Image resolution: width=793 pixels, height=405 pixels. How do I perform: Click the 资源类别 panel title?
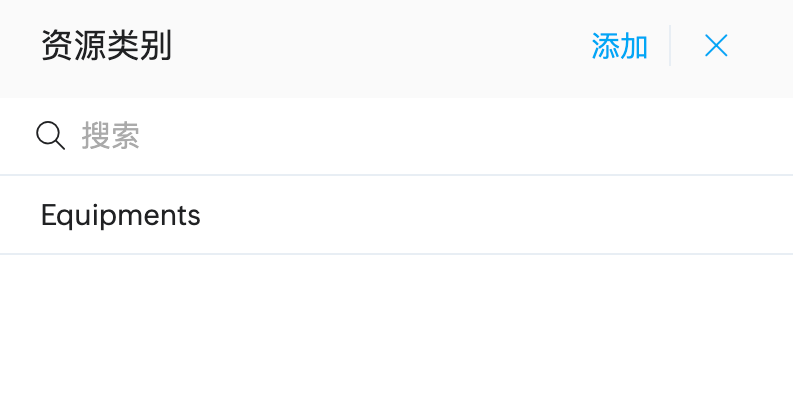coord(106,46)
